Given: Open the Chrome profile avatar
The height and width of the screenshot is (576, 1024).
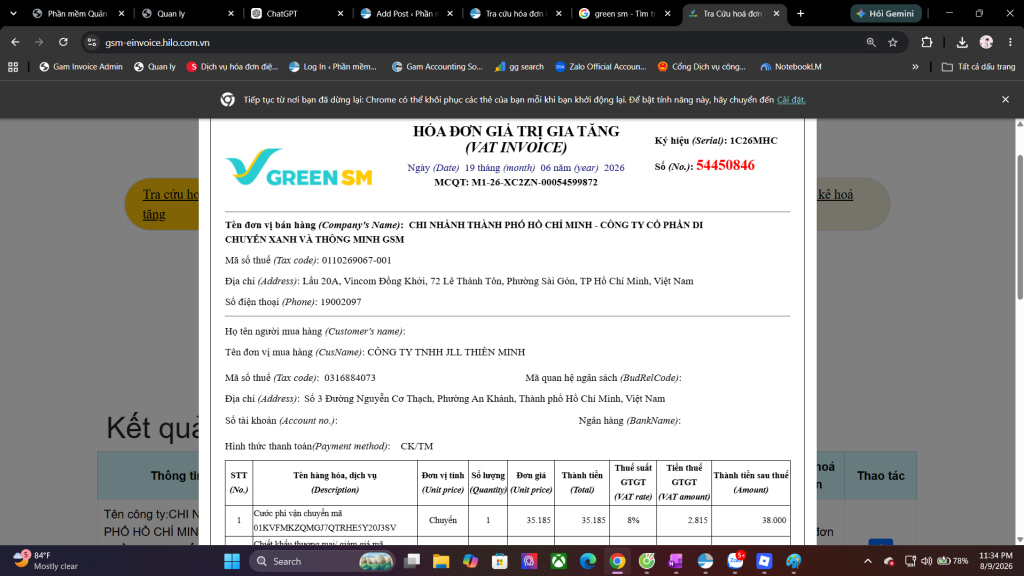Looking at the screenshot, I should pos(986,42).
